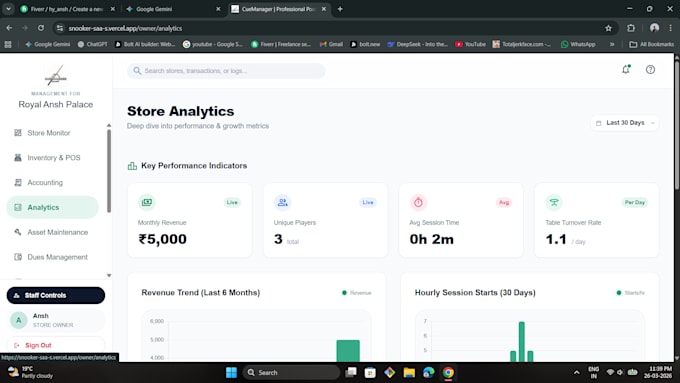Click Royal Ansh Palace logo
The image size is (680, 383).
(56, 75)
